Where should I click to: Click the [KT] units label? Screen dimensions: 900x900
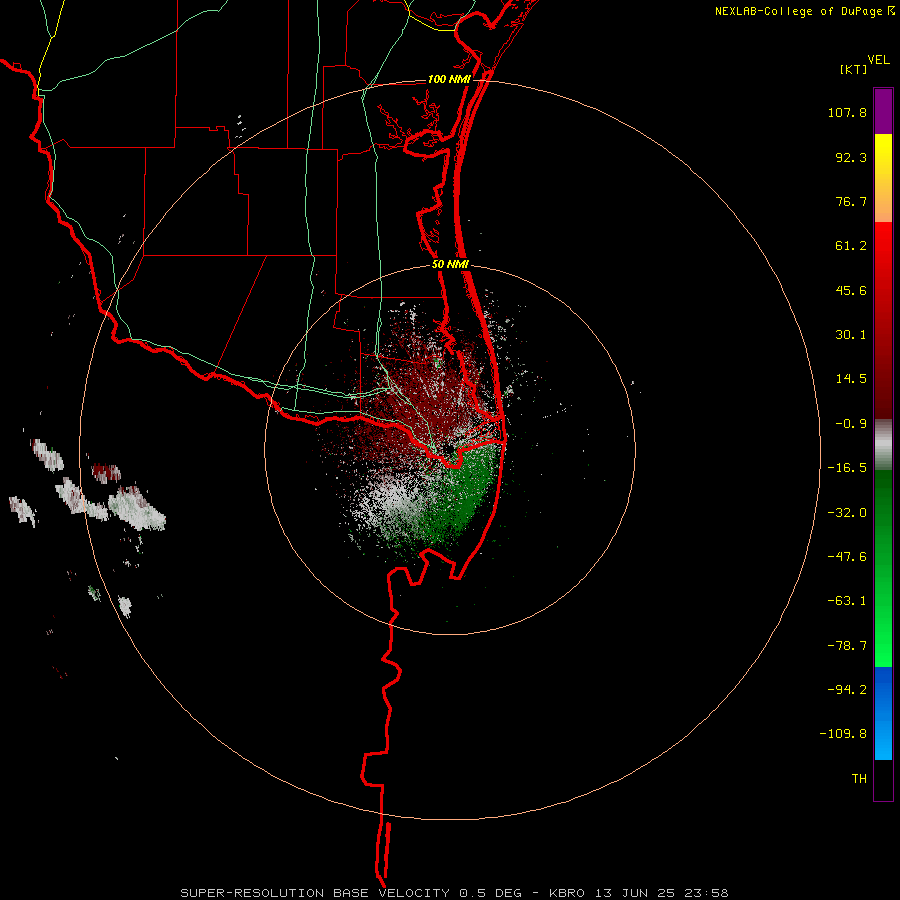854,70
